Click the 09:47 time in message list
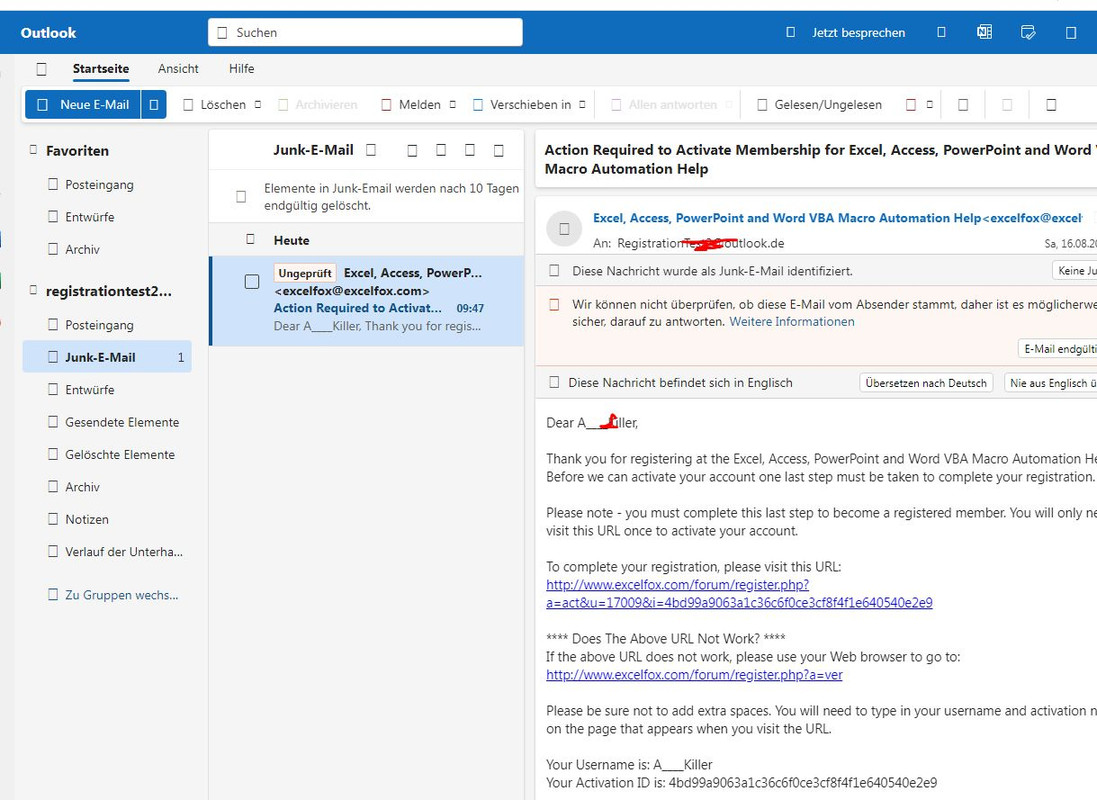 pos(470,308)
